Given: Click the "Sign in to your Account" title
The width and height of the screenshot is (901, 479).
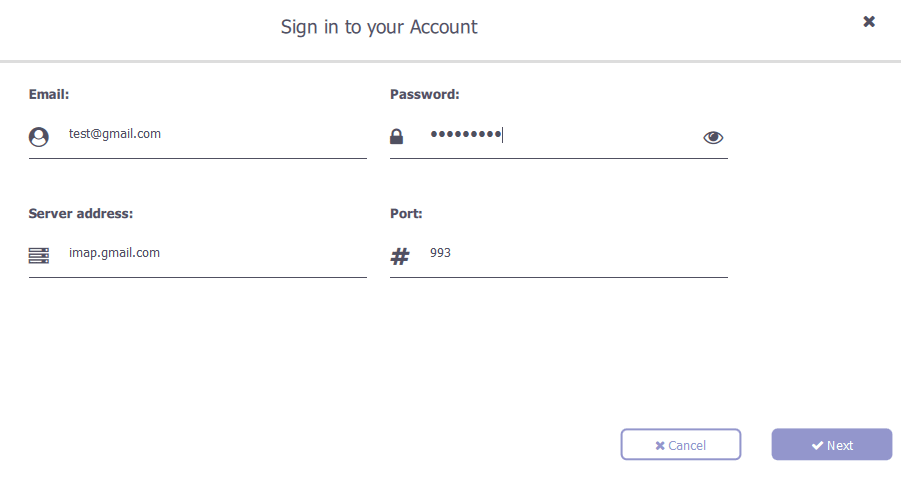Looking at the screenshot, I should pyautogui.click(x=379, y=27).
